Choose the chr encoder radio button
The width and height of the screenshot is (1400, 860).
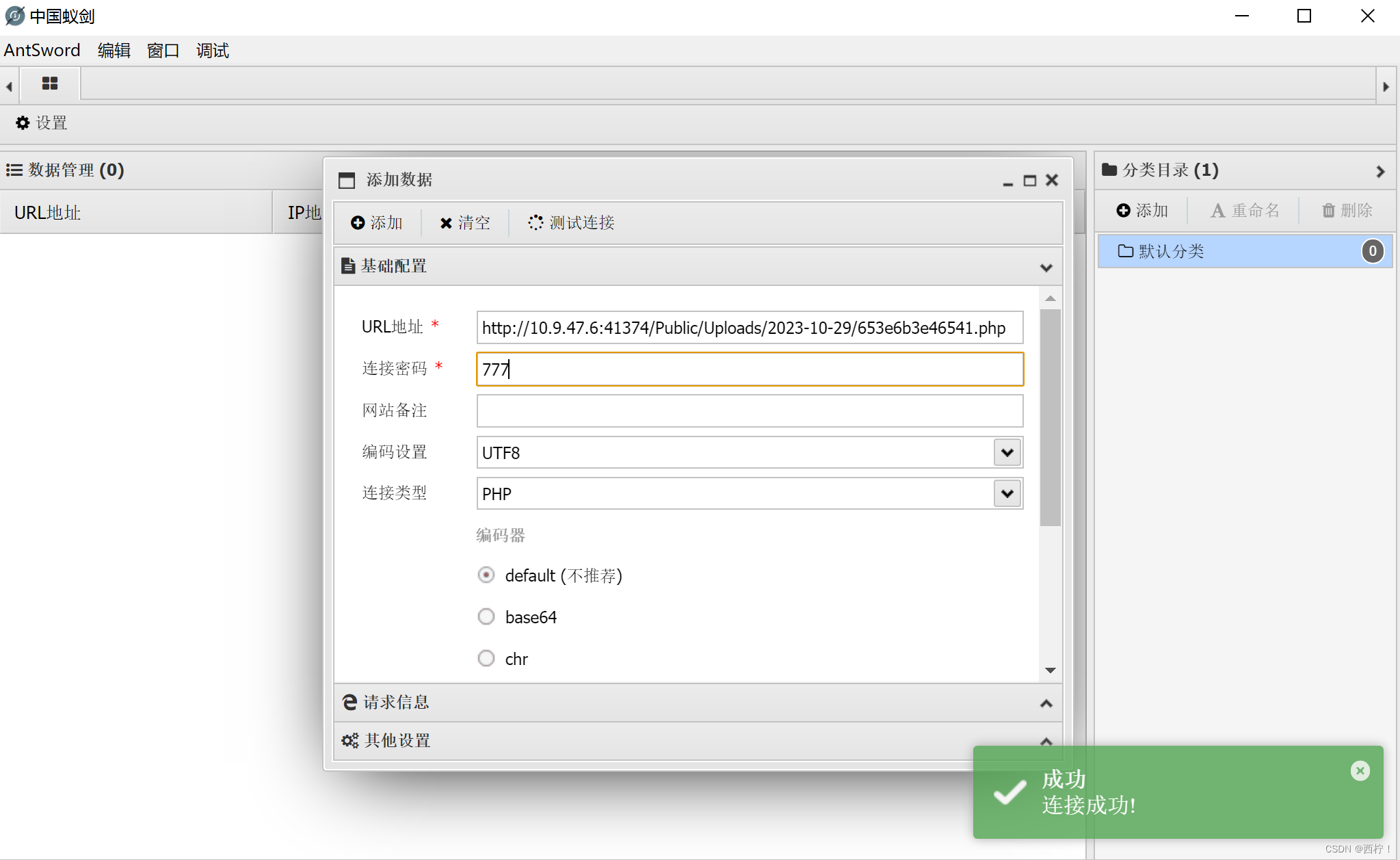point(486,658)
